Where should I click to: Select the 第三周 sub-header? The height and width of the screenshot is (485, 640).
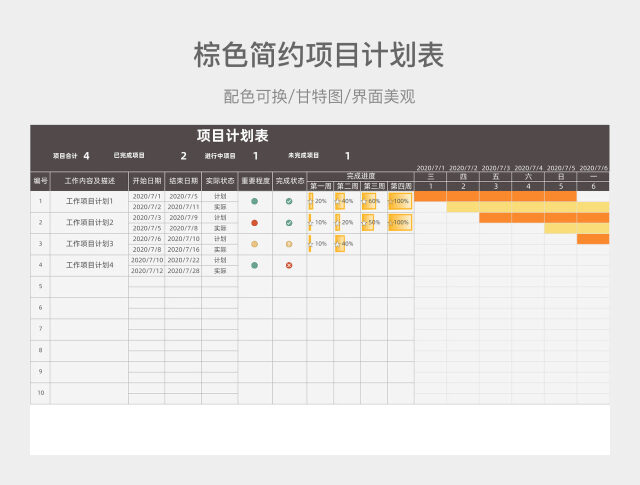[374, 186]
